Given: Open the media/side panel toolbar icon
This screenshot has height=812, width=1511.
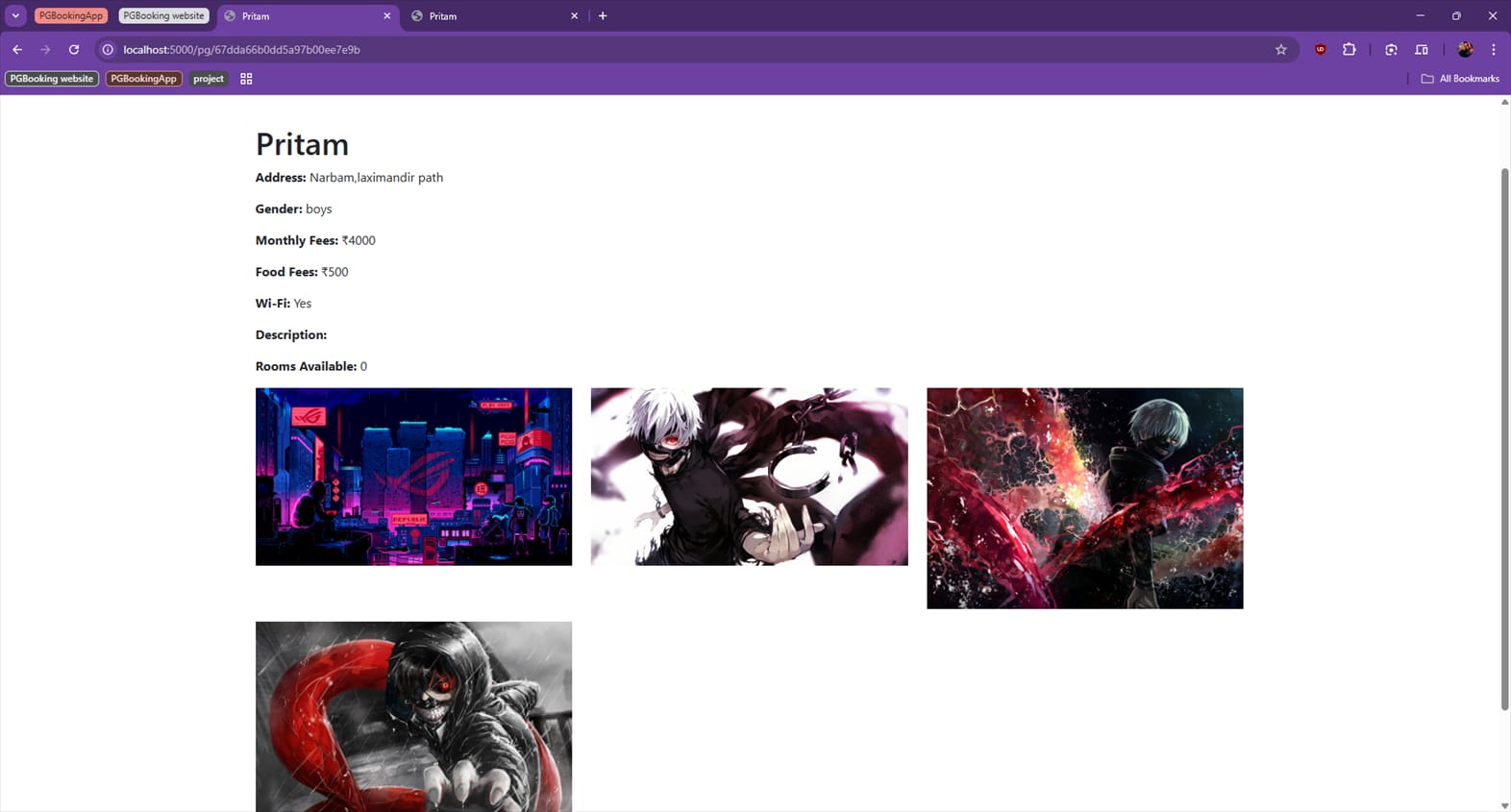Looking at the screenshot, I should [x=1422, y=49].
